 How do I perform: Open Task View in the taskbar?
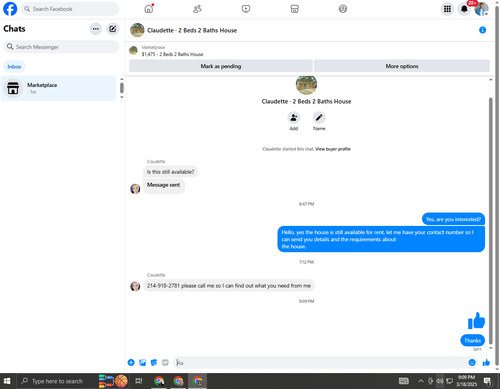pyautogui.click(x=139, y=381)
